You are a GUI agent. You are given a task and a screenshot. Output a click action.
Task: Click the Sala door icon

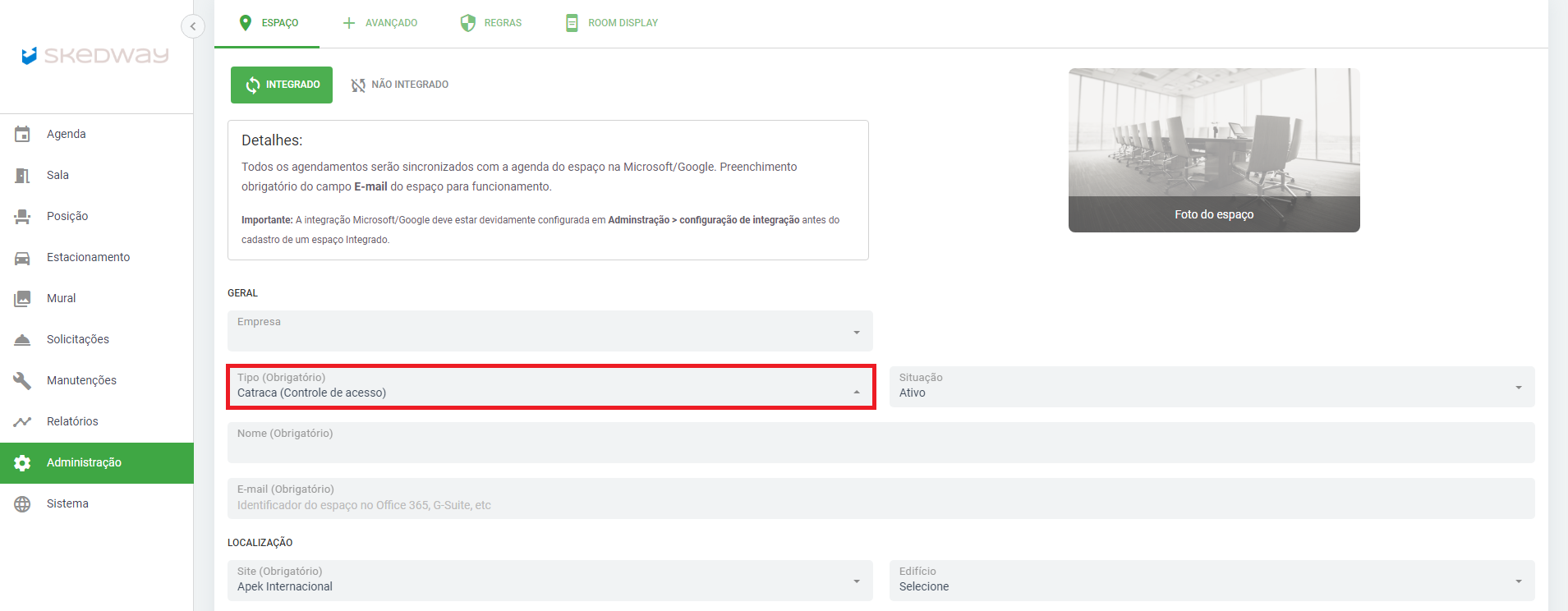22,175
